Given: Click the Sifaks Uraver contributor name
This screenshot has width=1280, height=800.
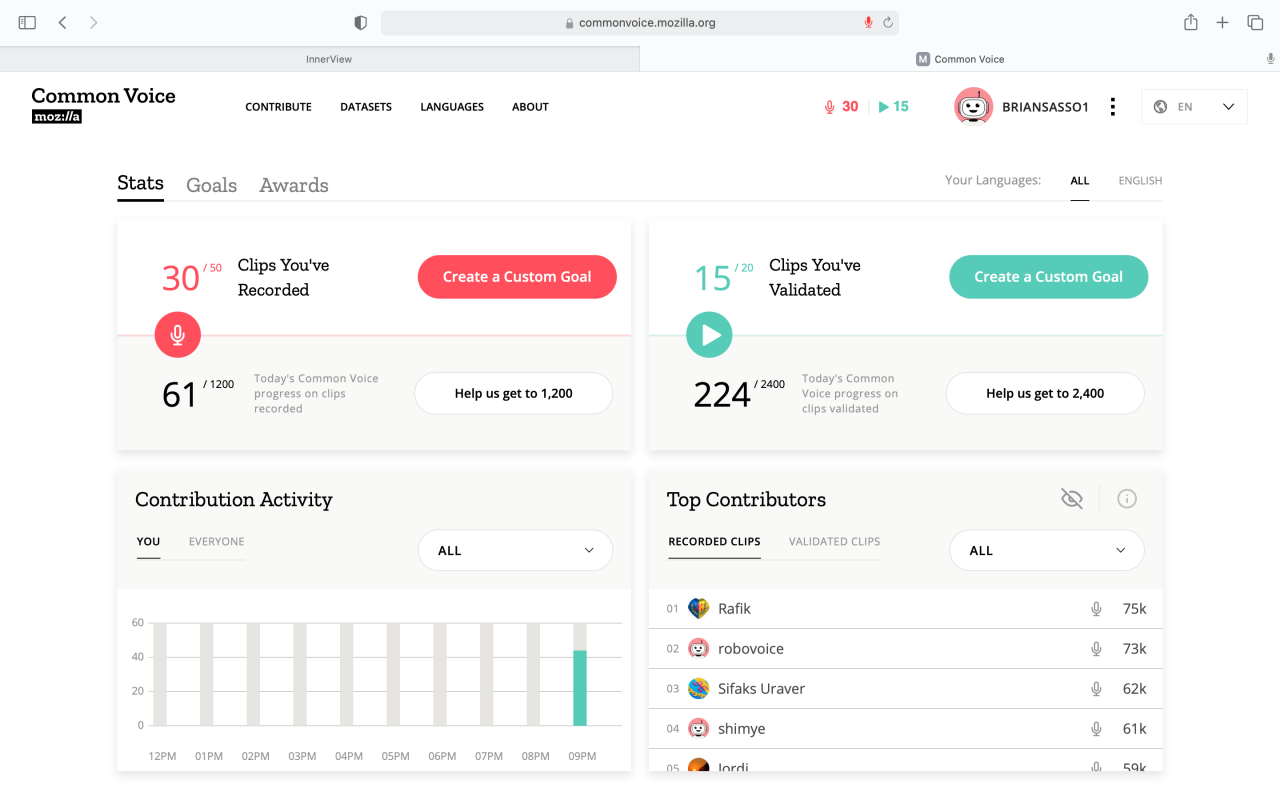Looking at the screenshot, I should [761, 688].
